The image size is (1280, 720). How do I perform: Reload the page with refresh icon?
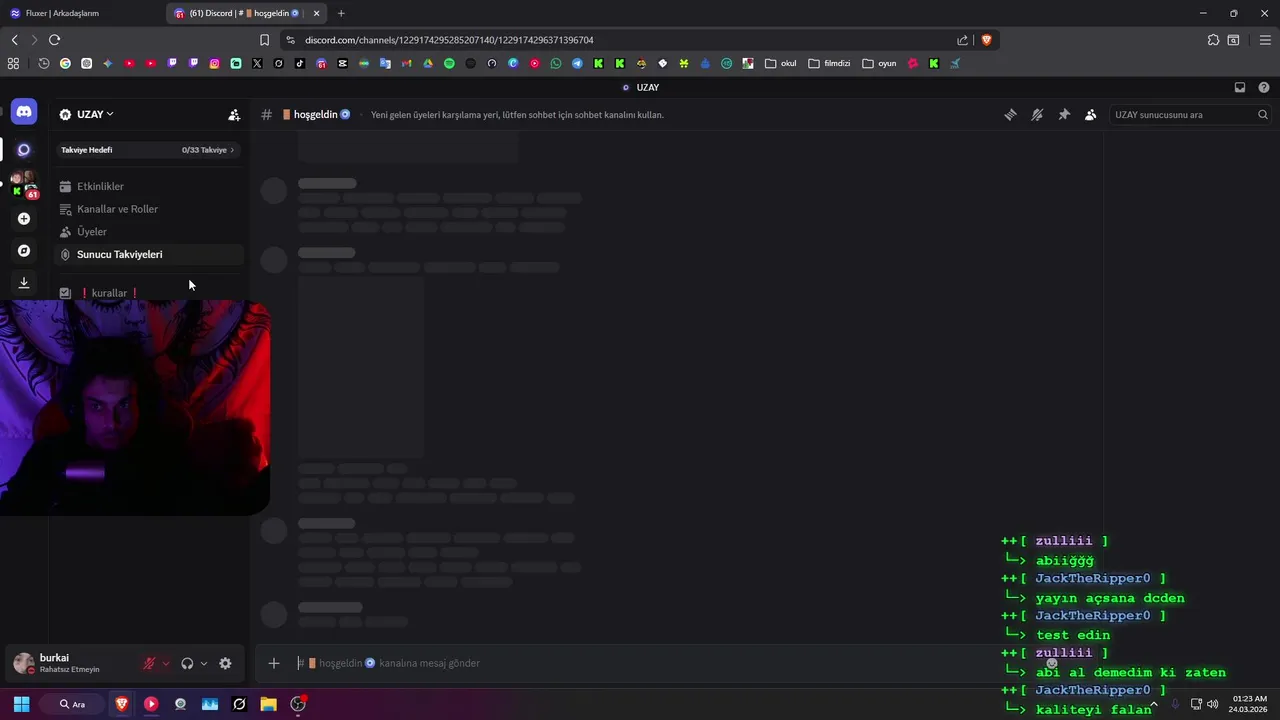point(54,40)
